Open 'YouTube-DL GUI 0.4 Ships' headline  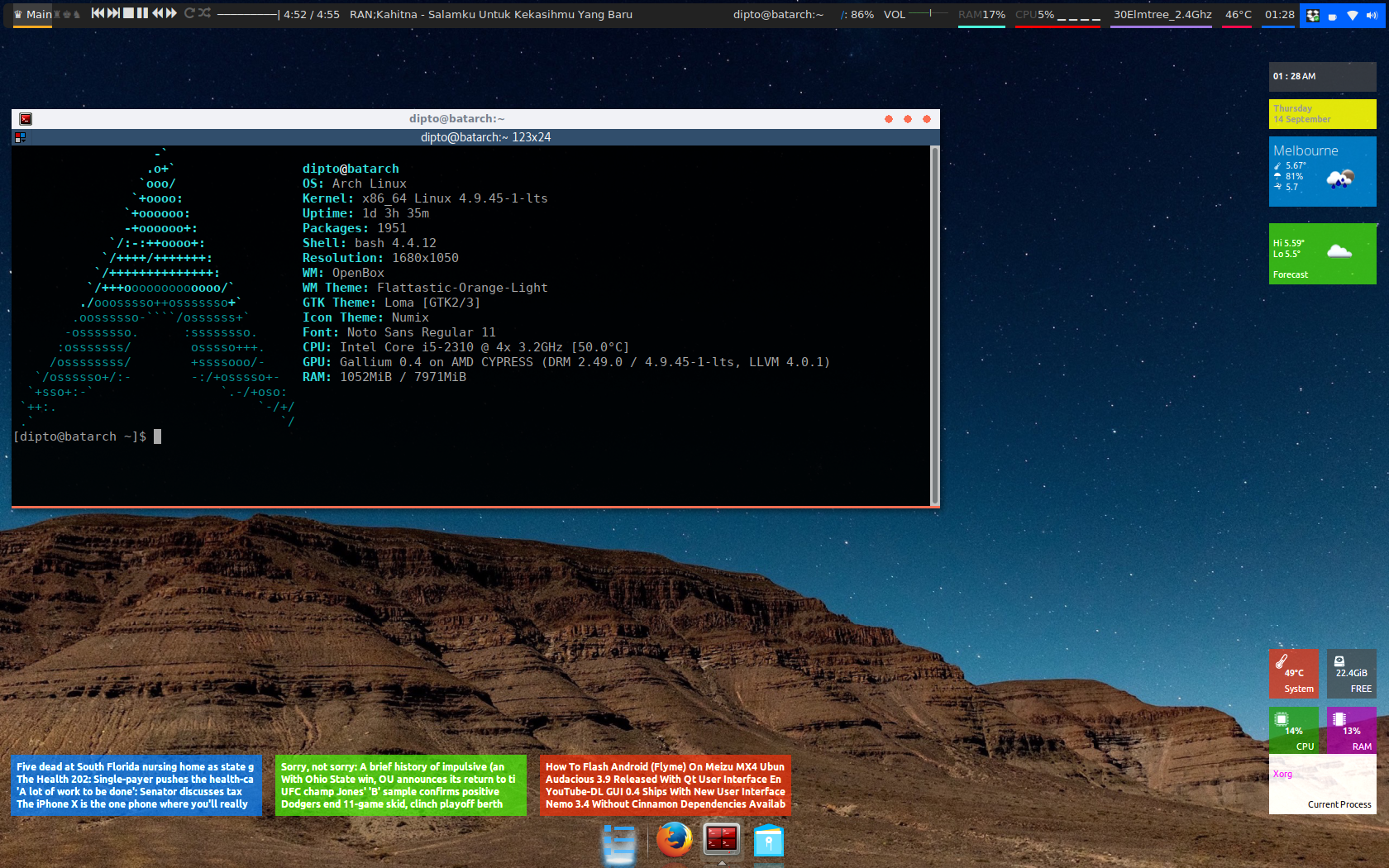[x=665, y=792]
